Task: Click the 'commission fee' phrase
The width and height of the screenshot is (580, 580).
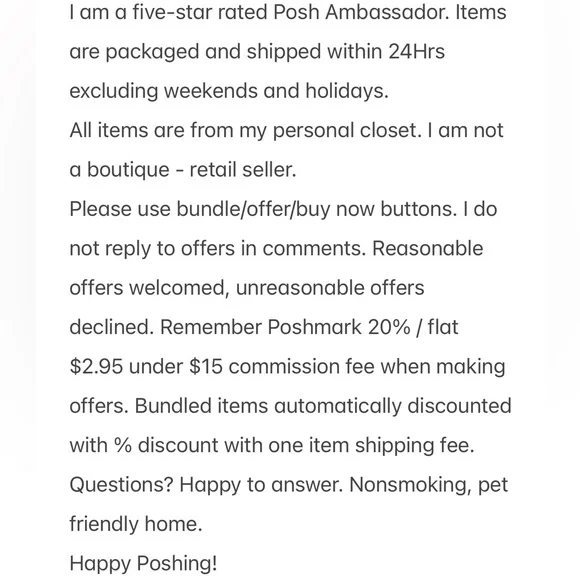Action: pyautogui.click(x=301, y=367)
